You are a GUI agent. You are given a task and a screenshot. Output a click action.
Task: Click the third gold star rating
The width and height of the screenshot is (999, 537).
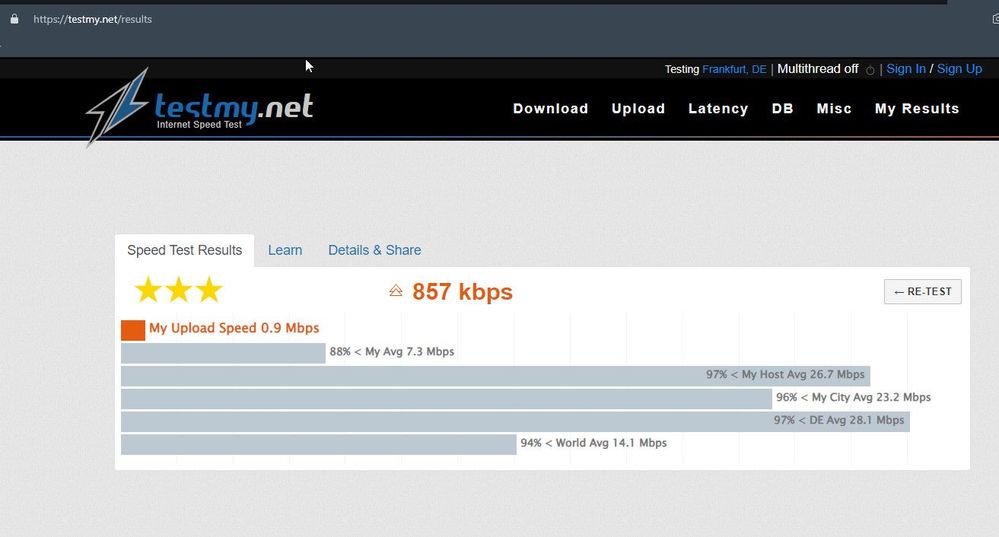tap(209, 290)
